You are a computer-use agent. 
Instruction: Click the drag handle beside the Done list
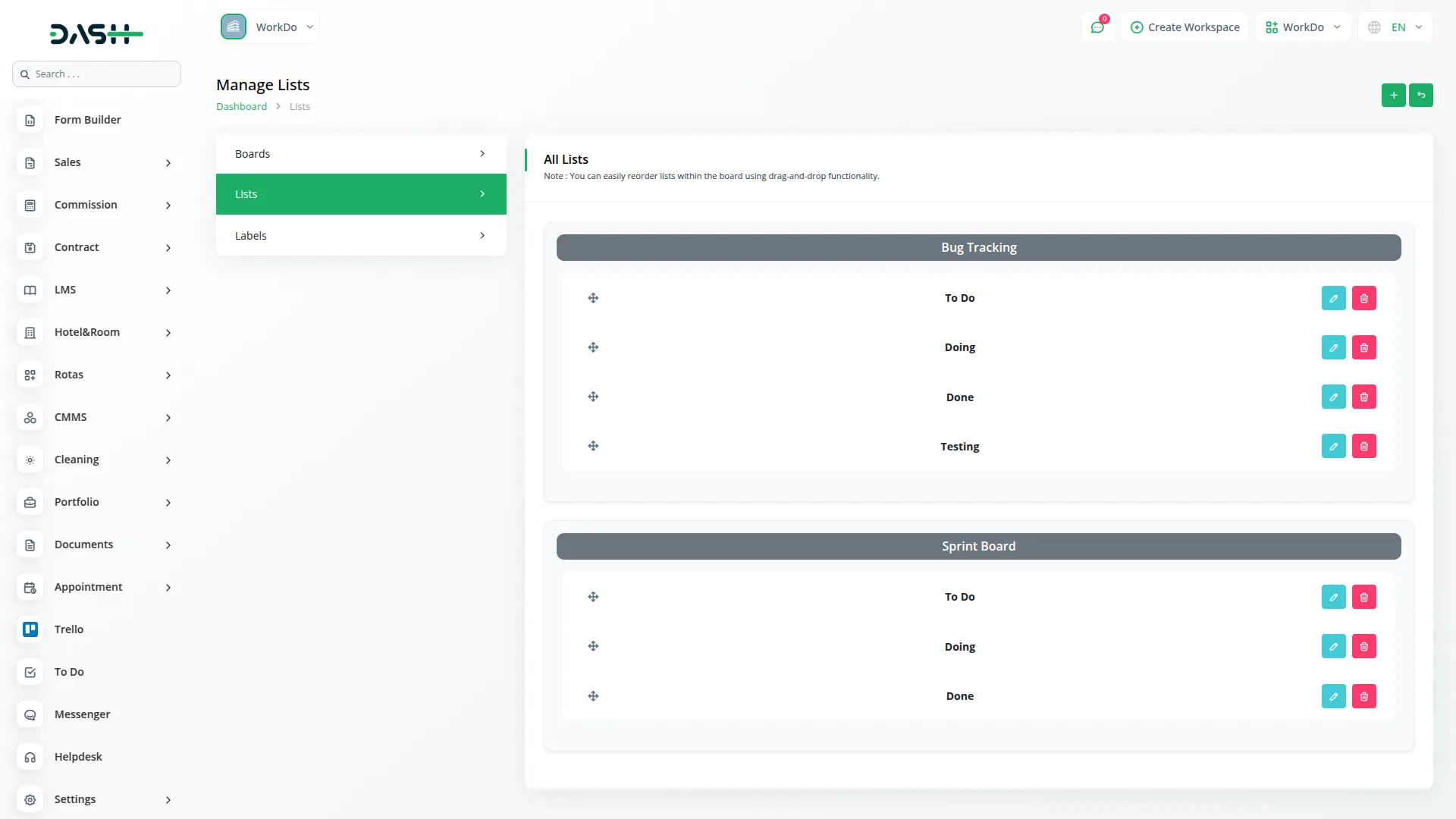(x=593, y=397)
